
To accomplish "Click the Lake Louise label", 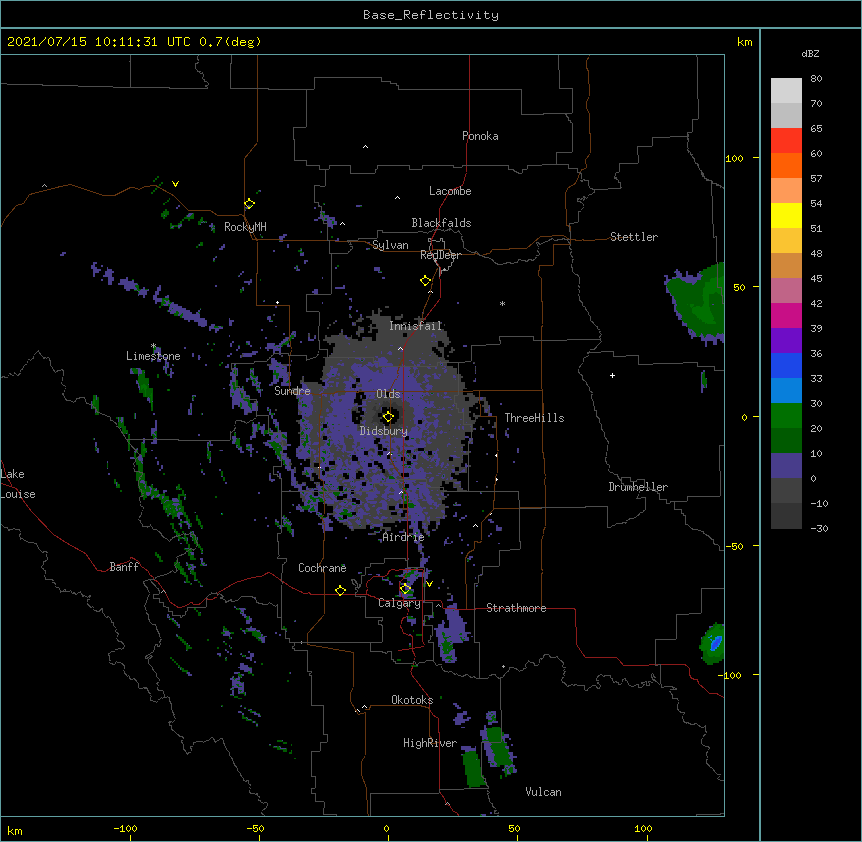I will pyautogui.click(x=18, y=484).
